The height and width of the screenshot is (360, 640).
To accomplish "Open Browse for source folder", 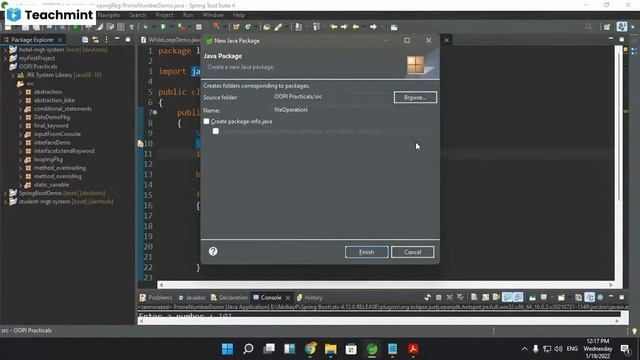I will coord(415,97).
